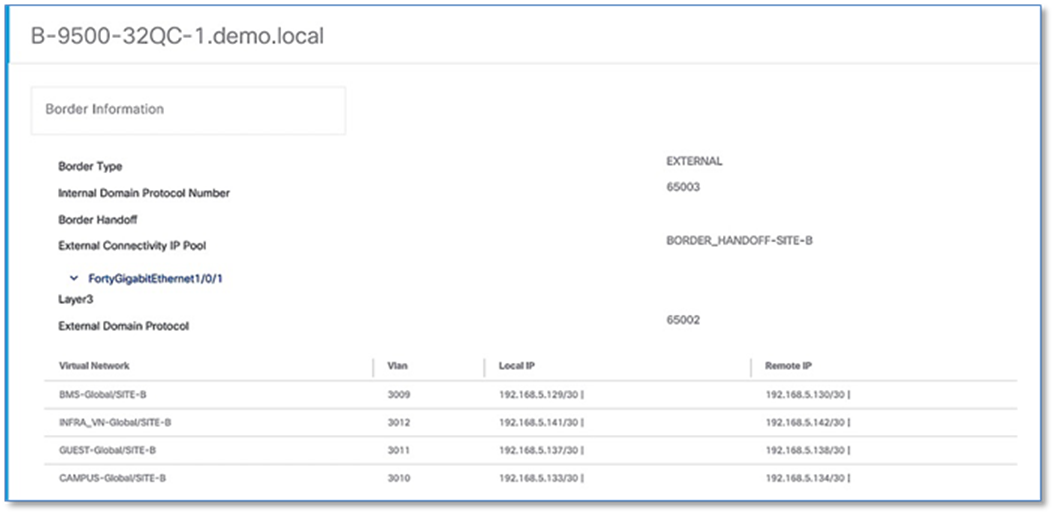This screenshot has width=1055, height=515.
Task: Click the Remote IP column header
Action: pos(788,366)
